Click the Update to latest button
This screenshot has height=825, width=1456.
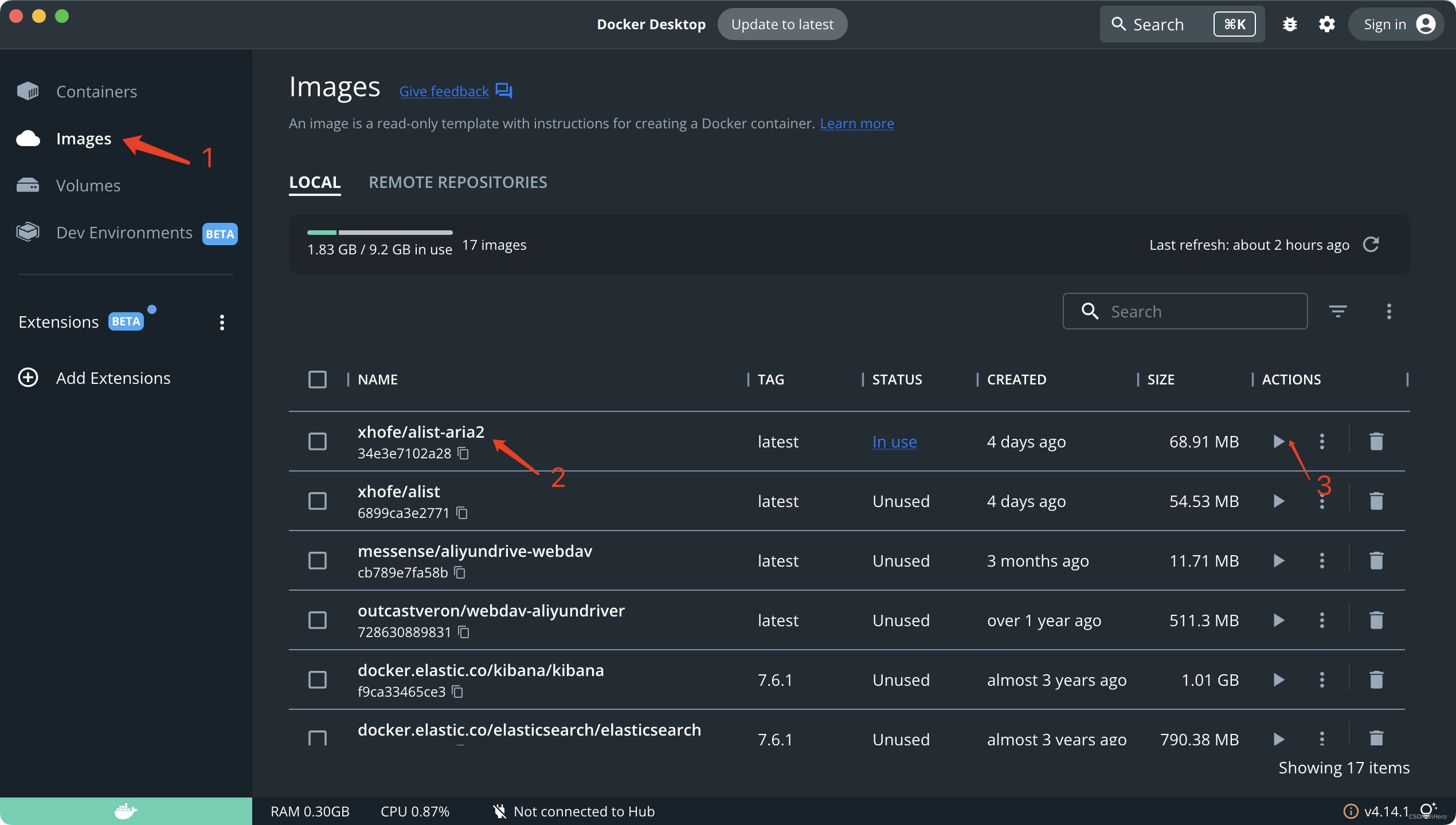782,24
